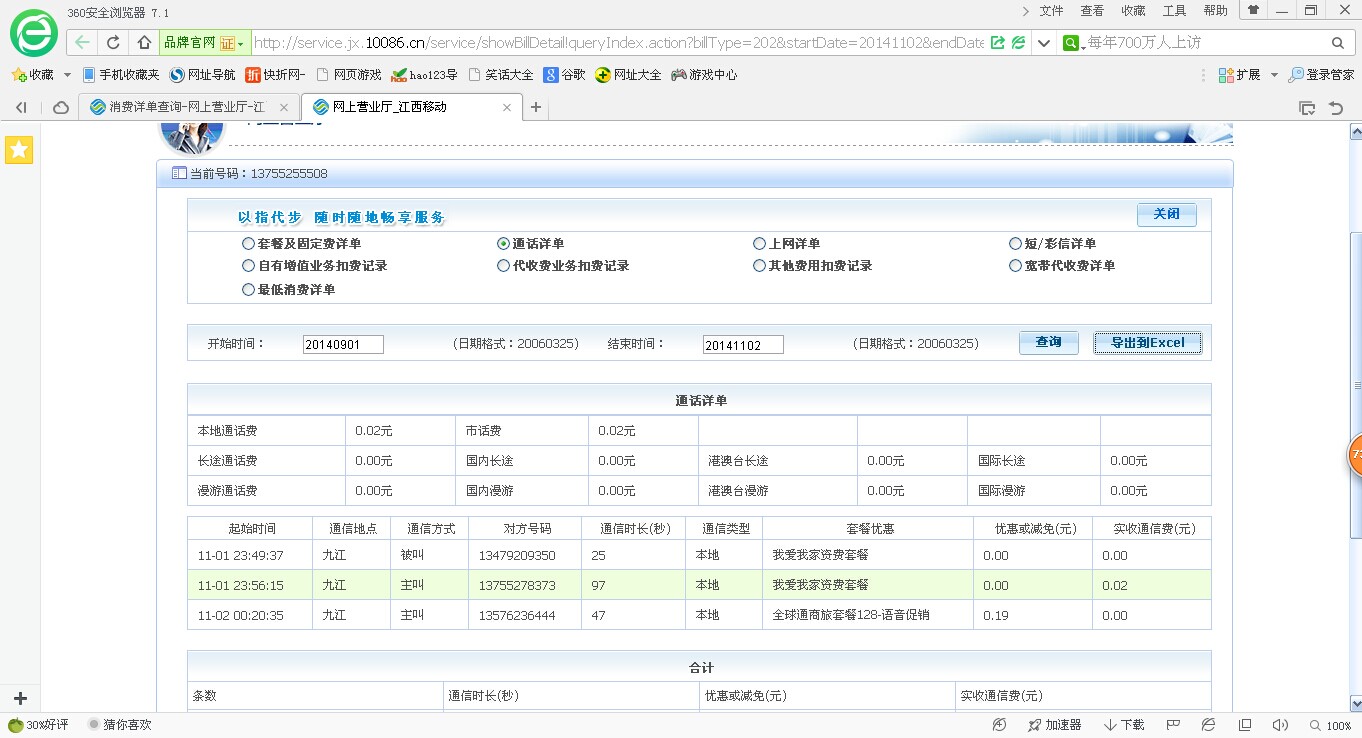Expand the address bar history dropdown
Screen dimensions: 1362x738
[x=1044, y=43]
